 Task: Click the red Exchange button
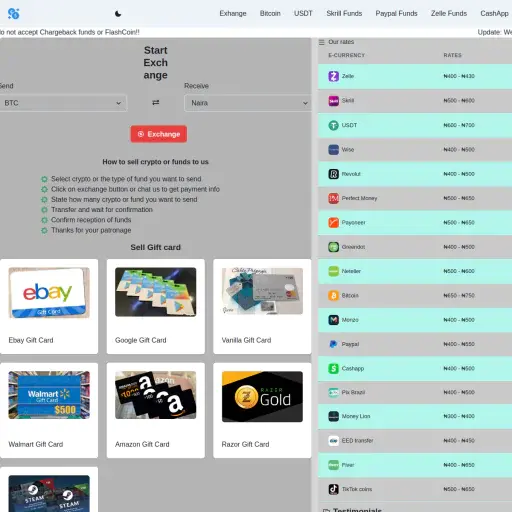[159, 134]
